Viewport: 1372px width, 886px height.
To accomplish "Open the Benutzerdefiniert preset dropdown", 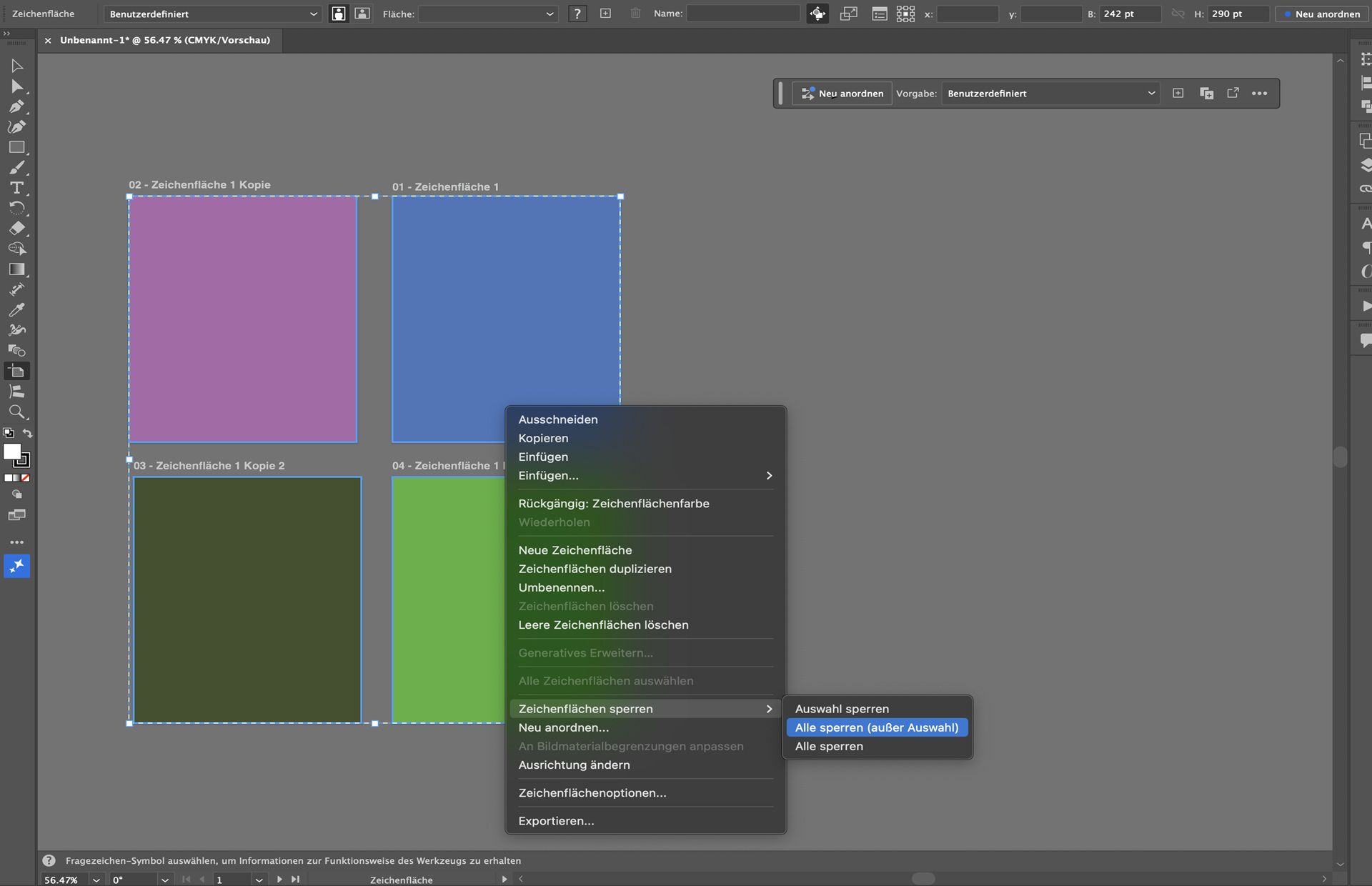I will [x=212, y=14].
